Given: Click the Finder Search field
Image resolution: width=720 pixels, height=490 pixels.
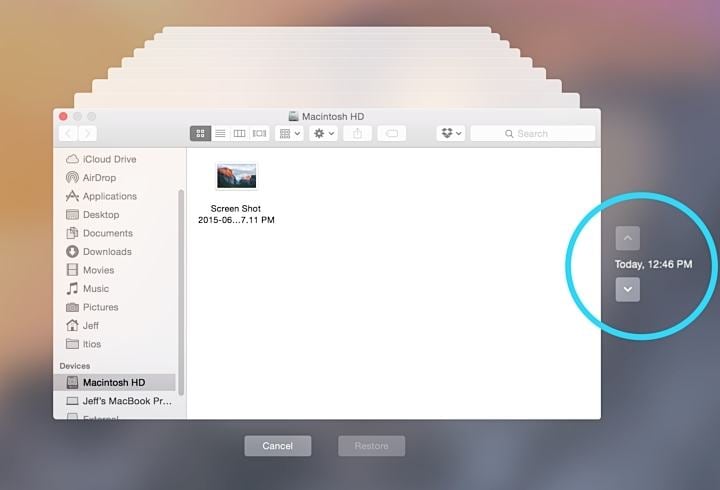Looking at the screenshot, I should click(x=533, y=134).
